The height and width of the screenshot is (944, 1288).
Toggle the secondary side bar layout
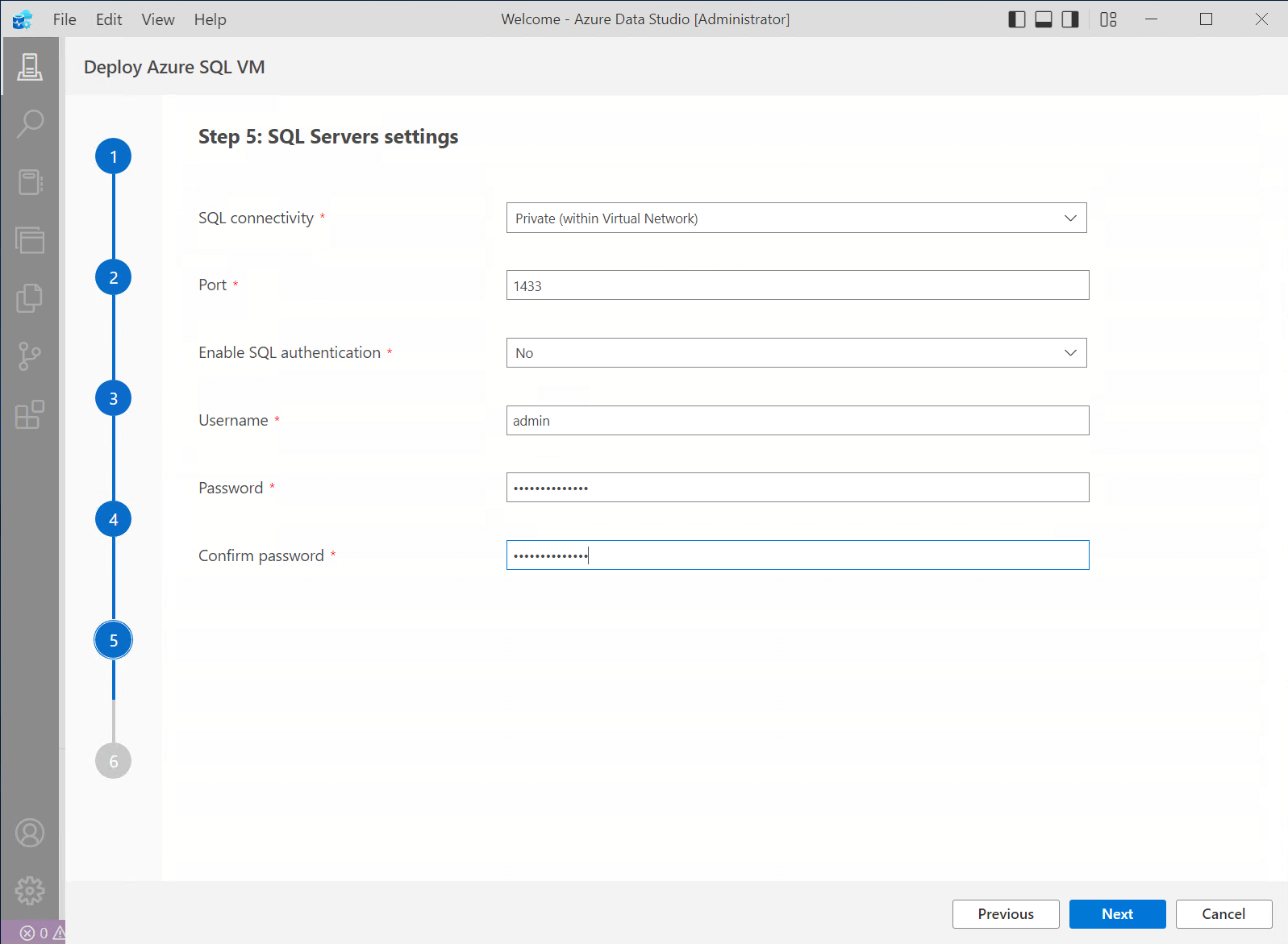1070,19
